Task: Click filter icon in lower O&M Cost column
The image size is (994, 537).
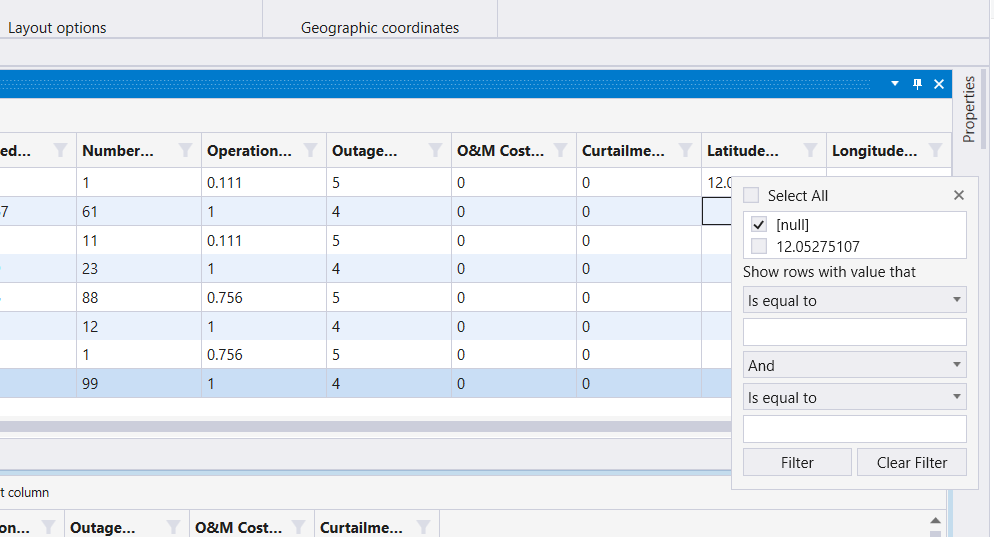Action: (x=298, y=527)
